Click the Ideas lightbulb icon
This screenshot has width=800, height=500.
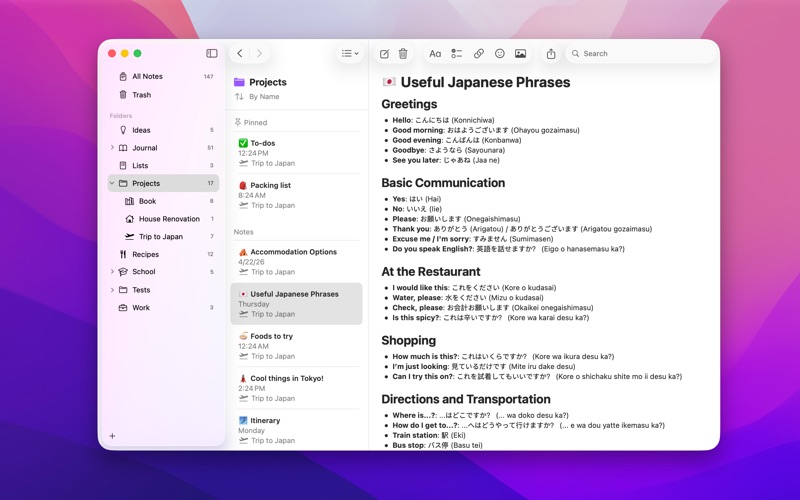coord(123,130)
